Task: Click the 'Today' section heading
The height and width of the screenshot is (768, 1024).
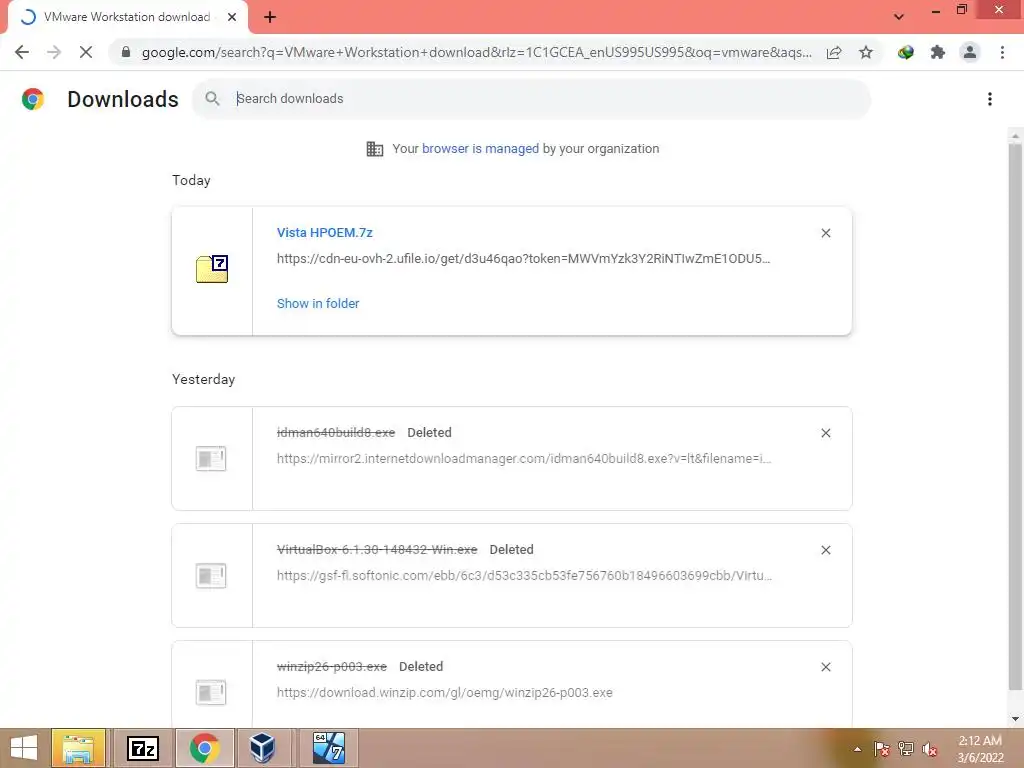Action: [191, 180]
